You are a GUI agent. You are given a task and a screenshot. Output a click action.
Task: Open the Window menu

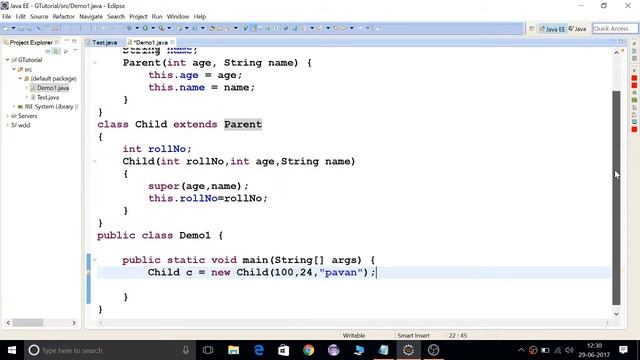click(178, 16)
